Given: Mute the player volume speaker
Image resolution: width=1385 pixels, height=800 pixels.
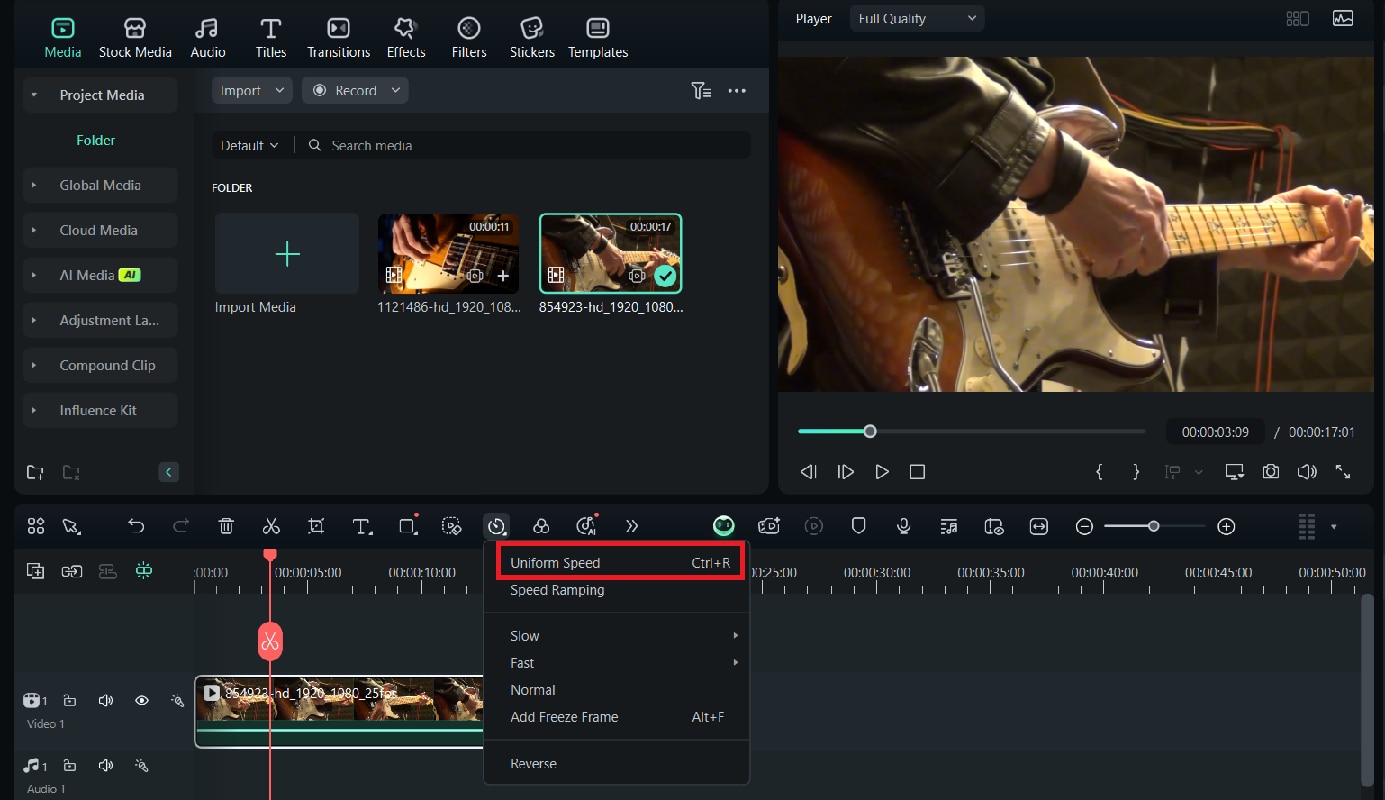Looking at the screenshot, I should [x=1307, y=472].
